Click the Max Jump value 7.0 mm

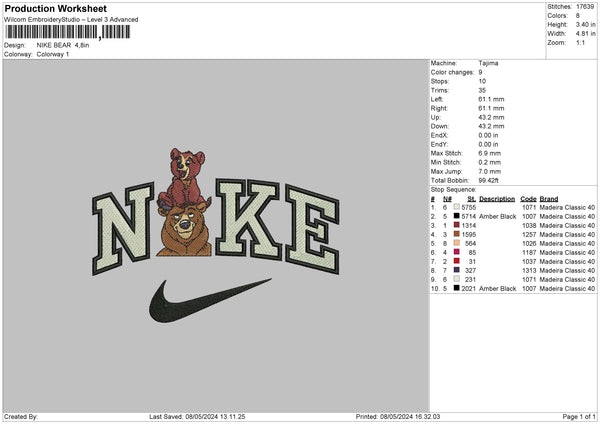pyautogui.click(x=489, y=171)
